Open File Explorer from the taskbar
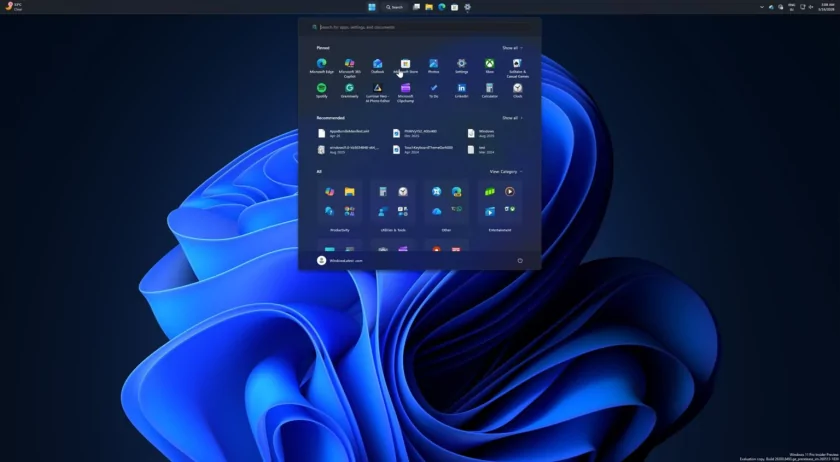The image size is (840, 462). pos(429,7)
